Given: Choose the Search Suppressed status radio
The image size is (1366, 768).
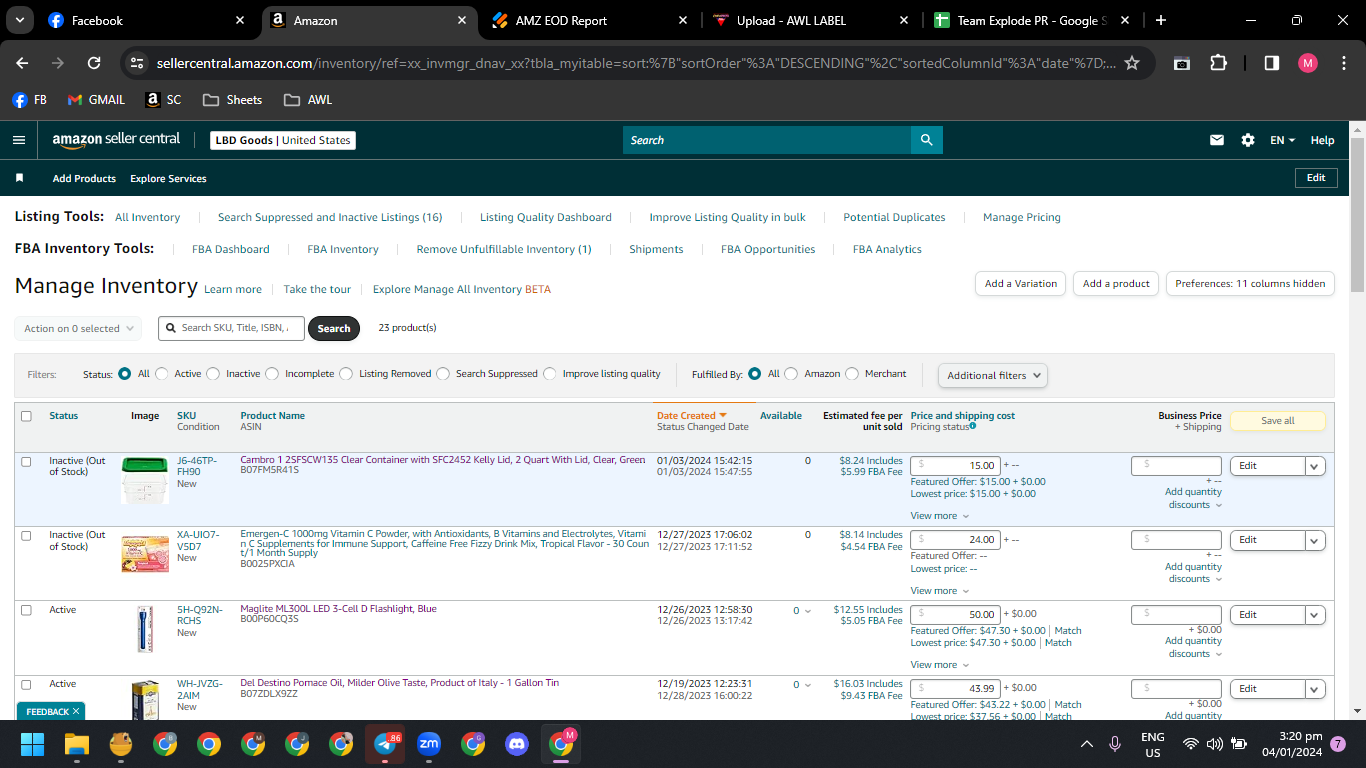Looking at the screenshot, I should (x=443, y=374).
